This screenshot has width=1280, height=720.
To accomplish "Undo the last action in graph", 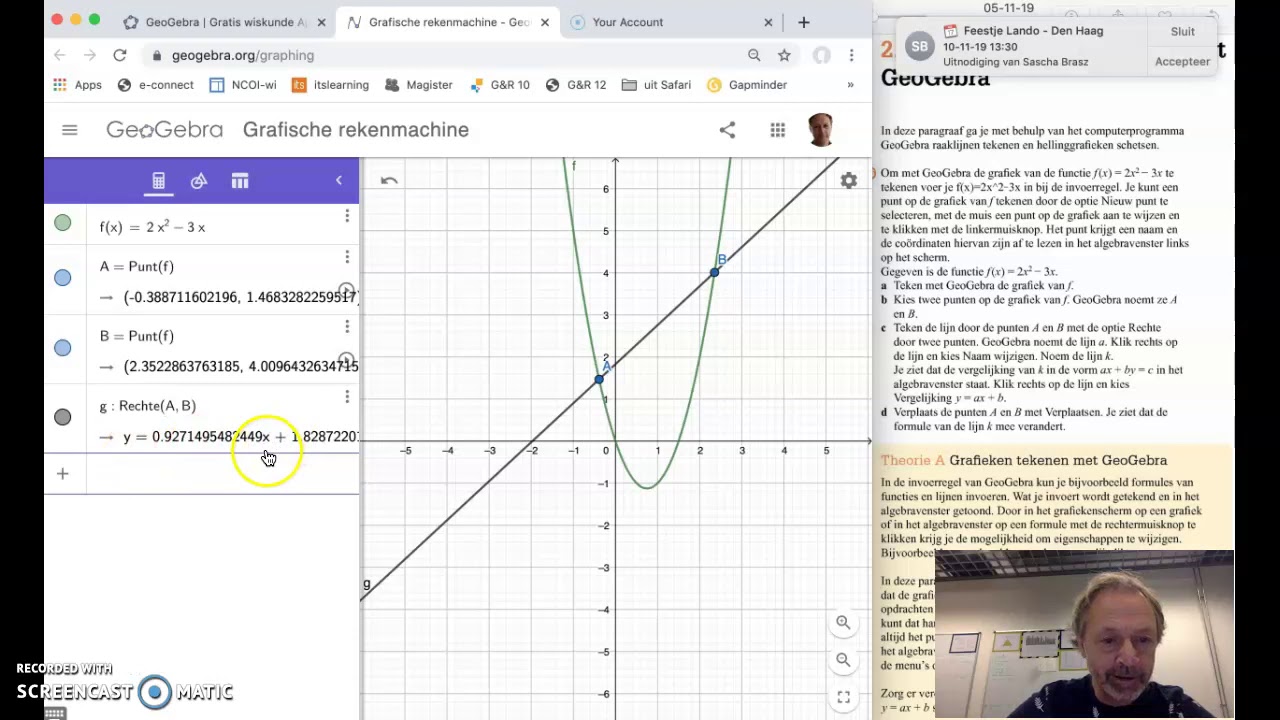I will click(x=389, y=181).
